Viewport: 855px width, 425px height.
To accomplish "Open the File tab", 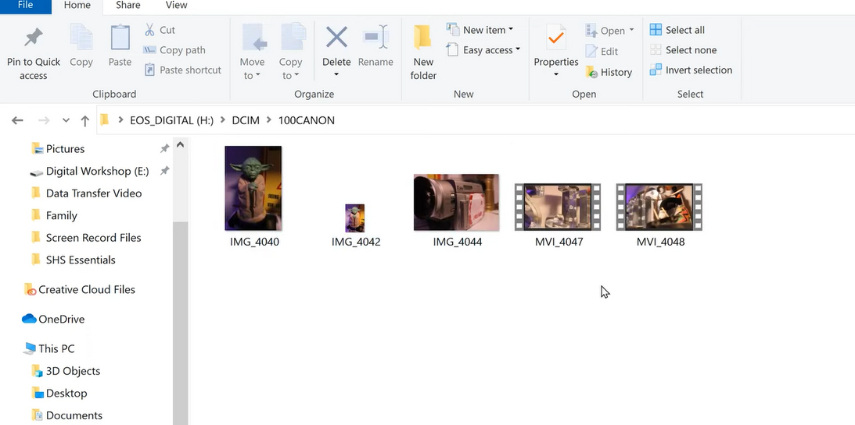I will tap(26, 5).
